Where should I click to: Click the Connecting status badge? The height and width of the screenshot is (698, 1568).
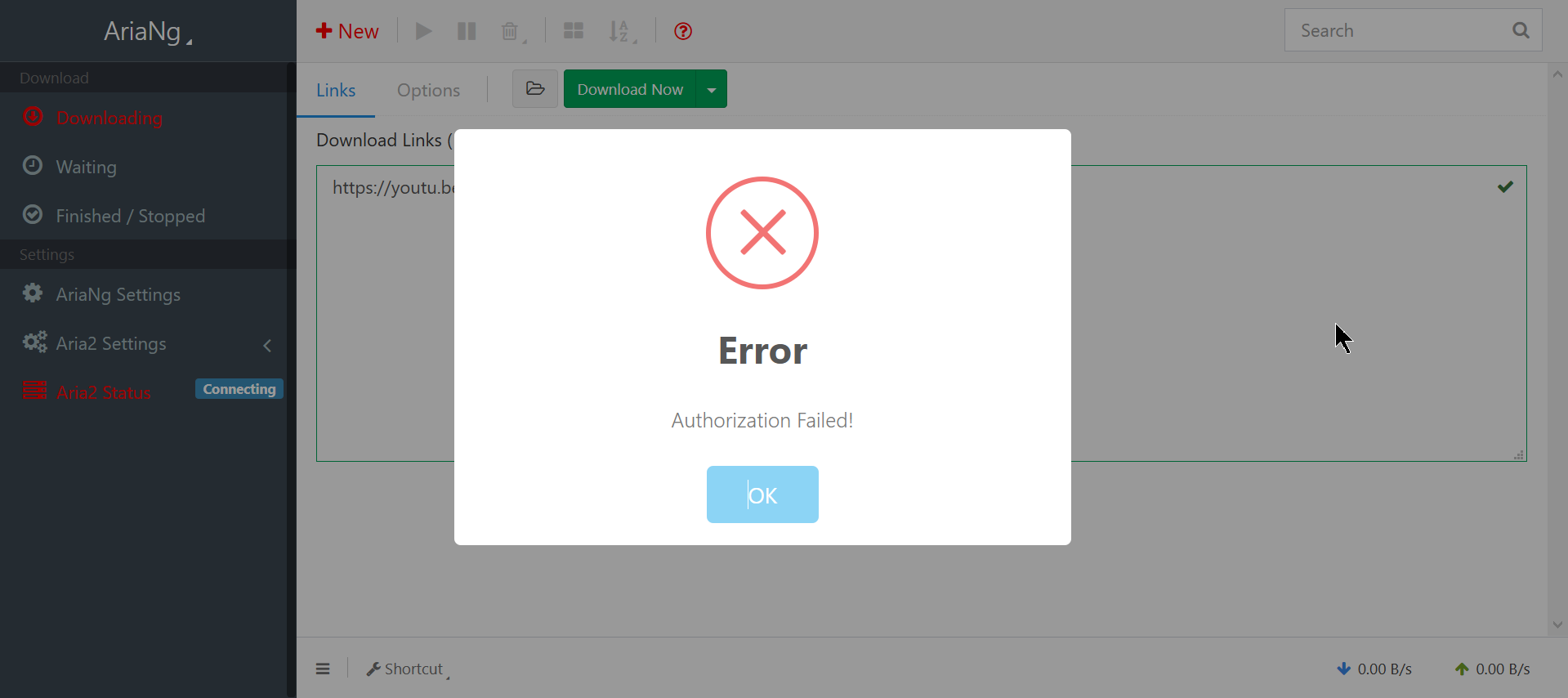pos(239,389)
